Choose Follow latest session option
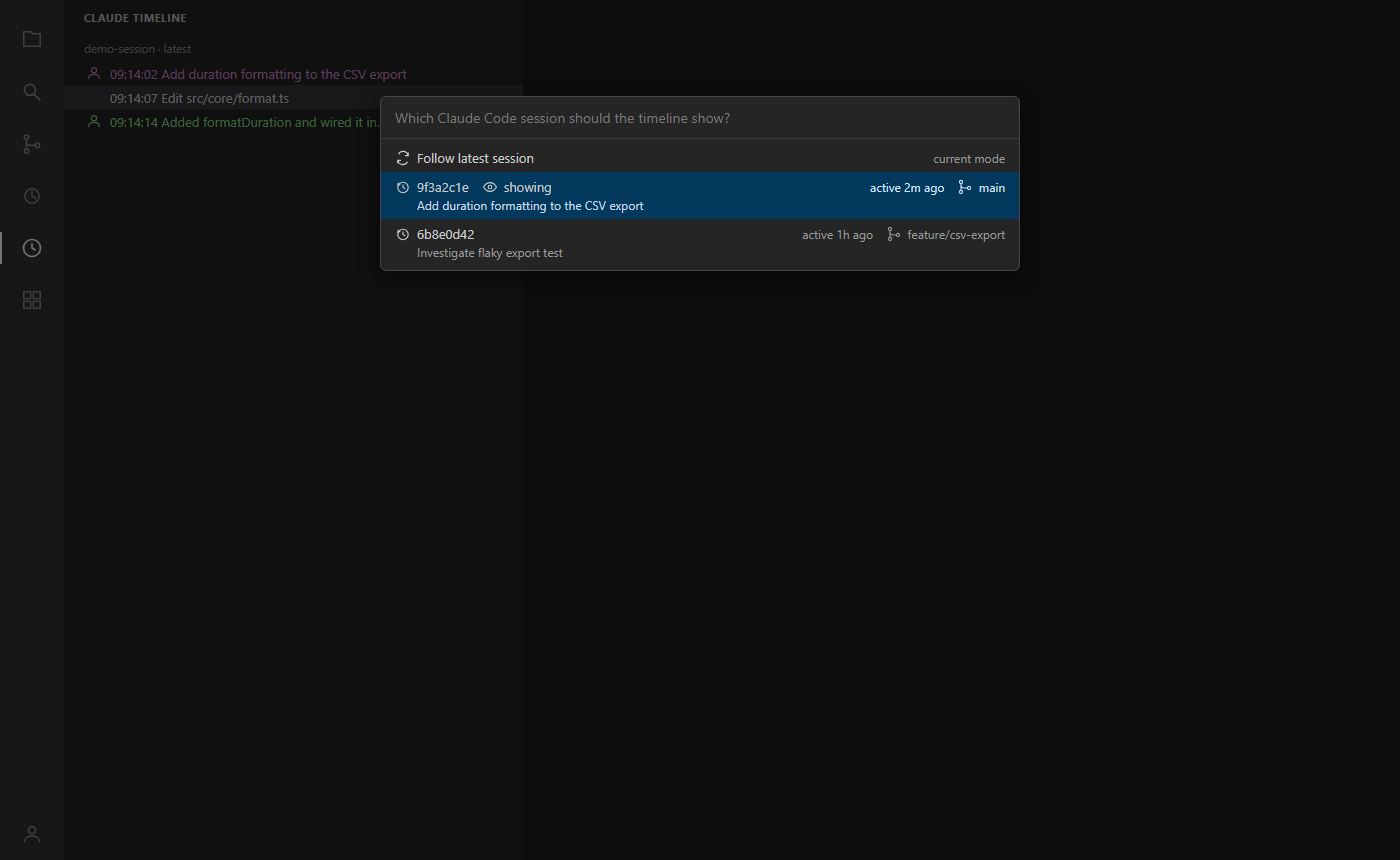1400x860 pixels. (700, 158)
